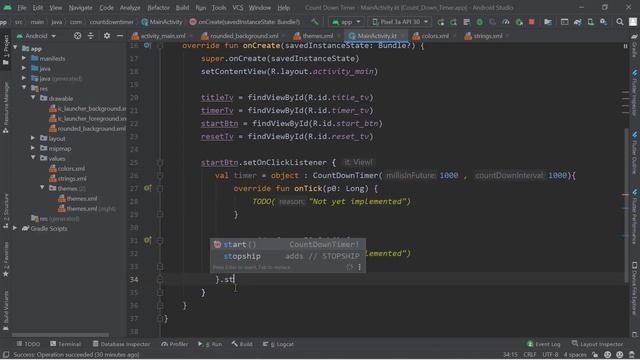Open the VCS menu

coord(238,8)
